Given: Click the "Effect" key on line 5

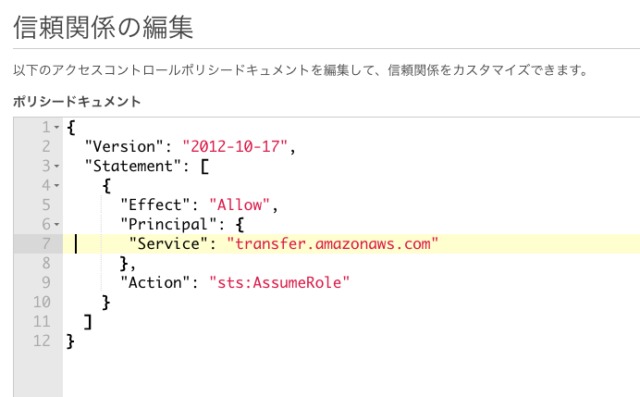Looking at the screenshot, I should pyautogui.click(x=155, y=205).
